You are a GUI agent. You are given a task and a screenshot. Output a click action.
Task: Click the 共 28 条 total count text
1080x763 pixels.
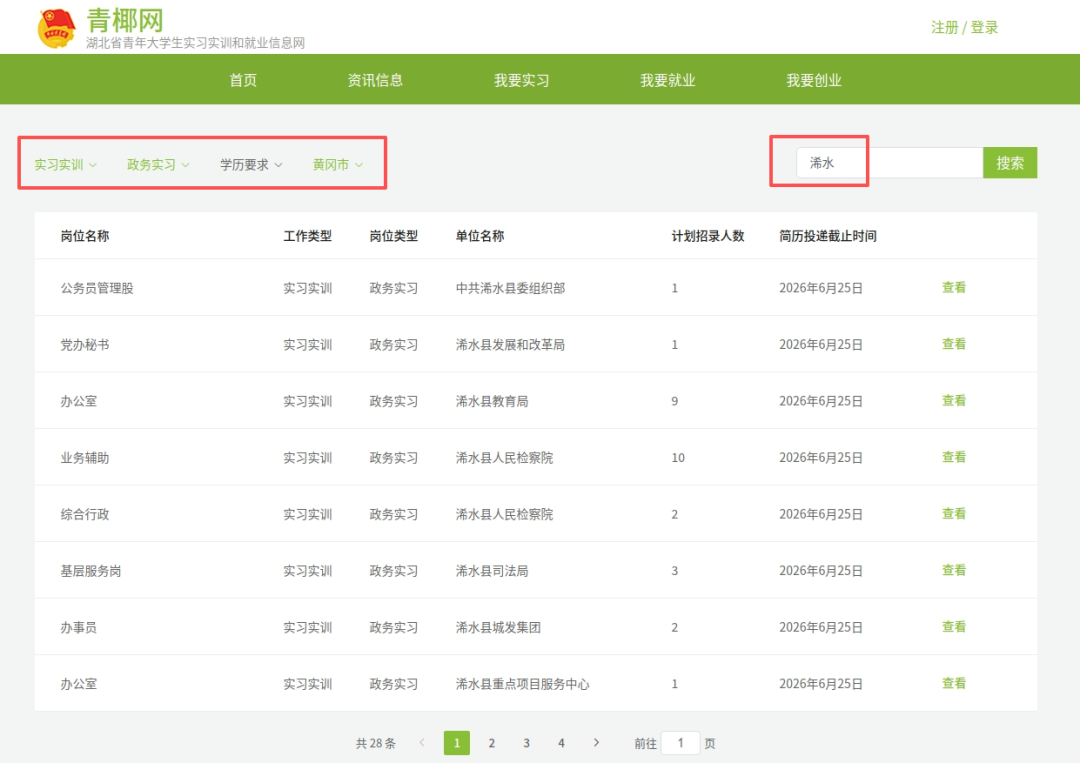point(375,743)
